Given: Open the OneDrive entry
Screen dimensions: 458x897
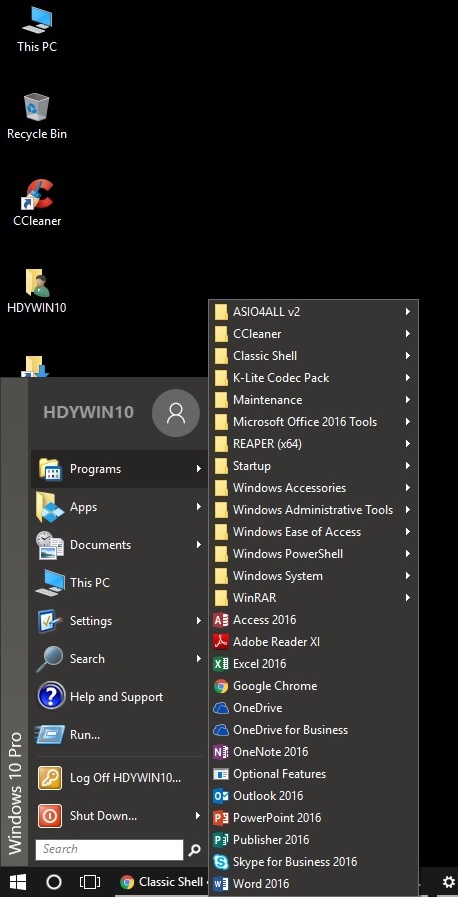Looking at the screenshot, I should (x=314, y=708).
